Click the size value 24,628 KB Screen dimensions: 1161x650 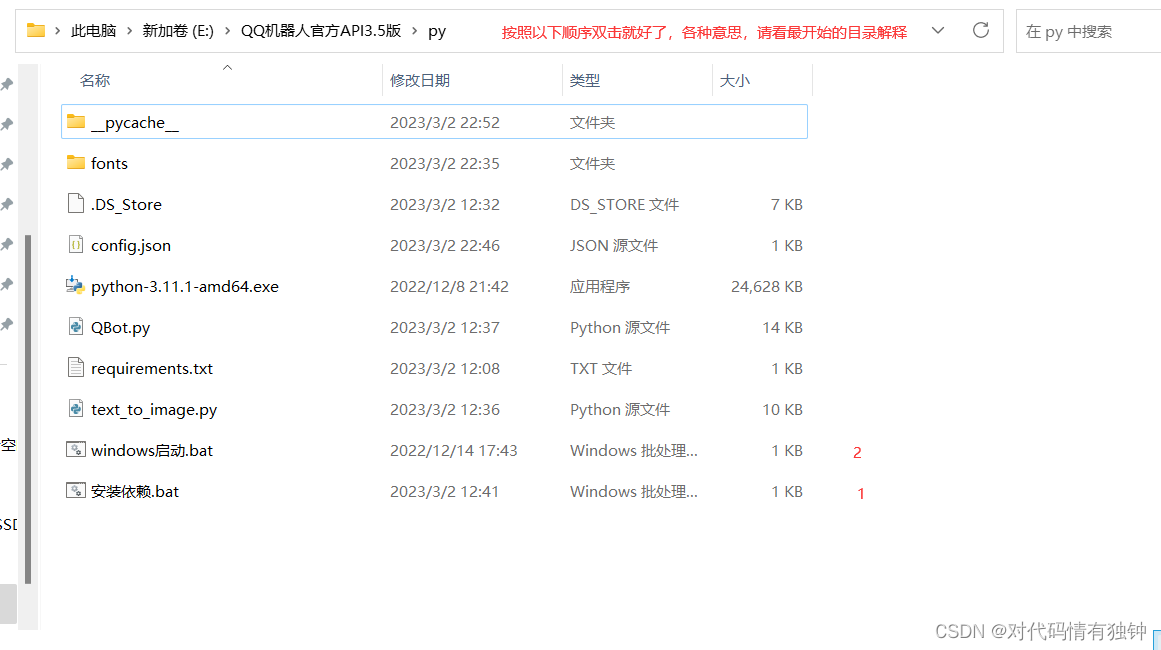click(x=766, y=287)
